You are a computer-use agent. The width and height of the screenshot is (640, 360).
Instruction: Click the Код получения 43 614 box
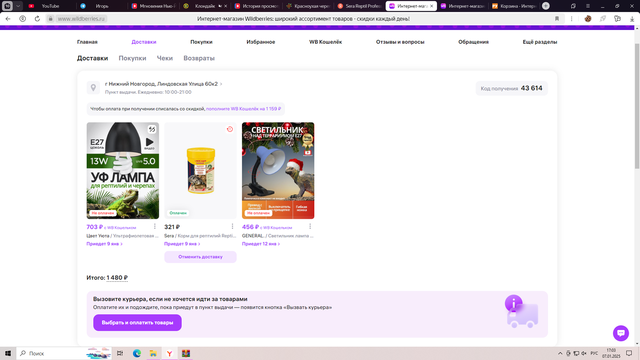pos(511,88)
